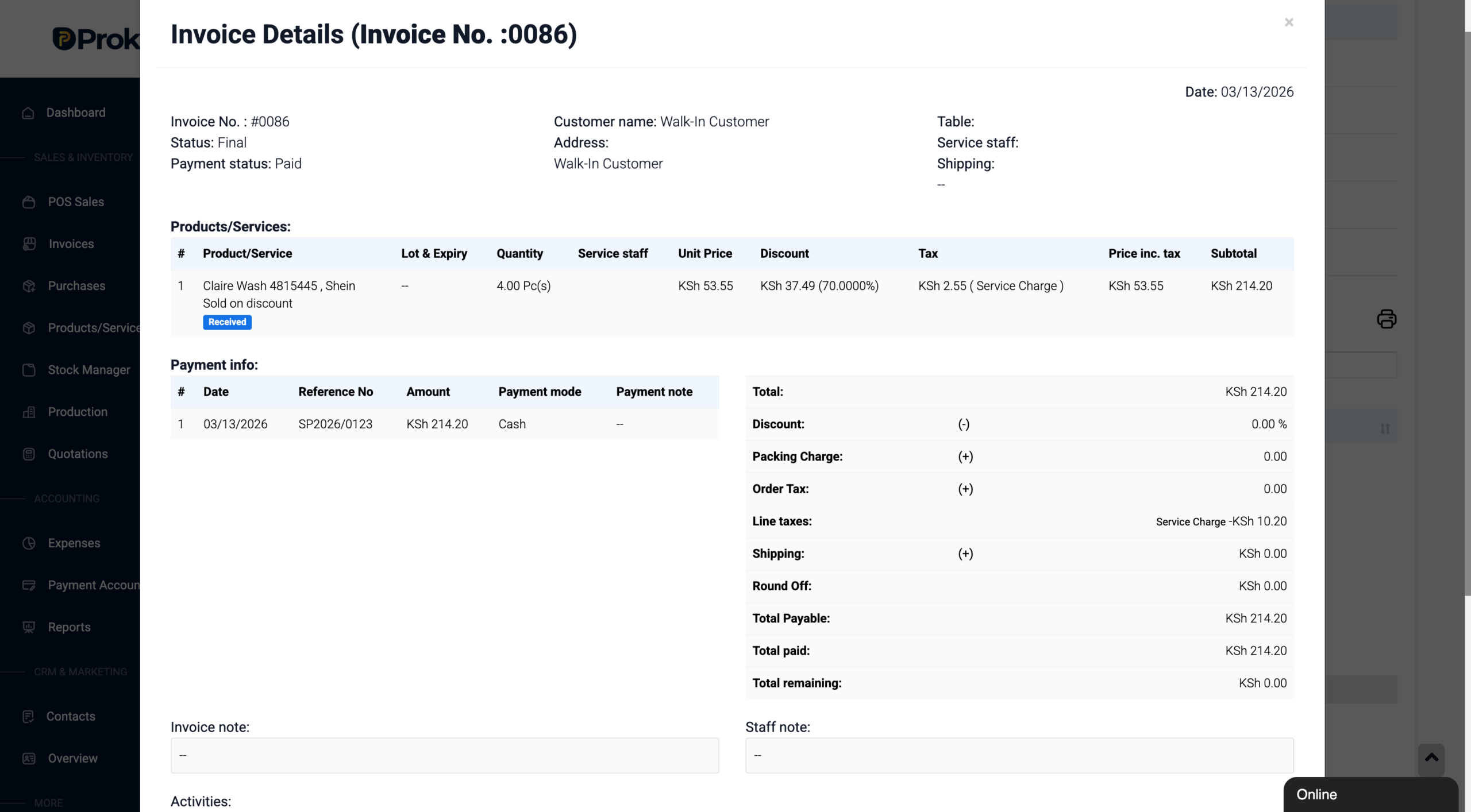Open Reports from sidebar

tap(70, 627)
